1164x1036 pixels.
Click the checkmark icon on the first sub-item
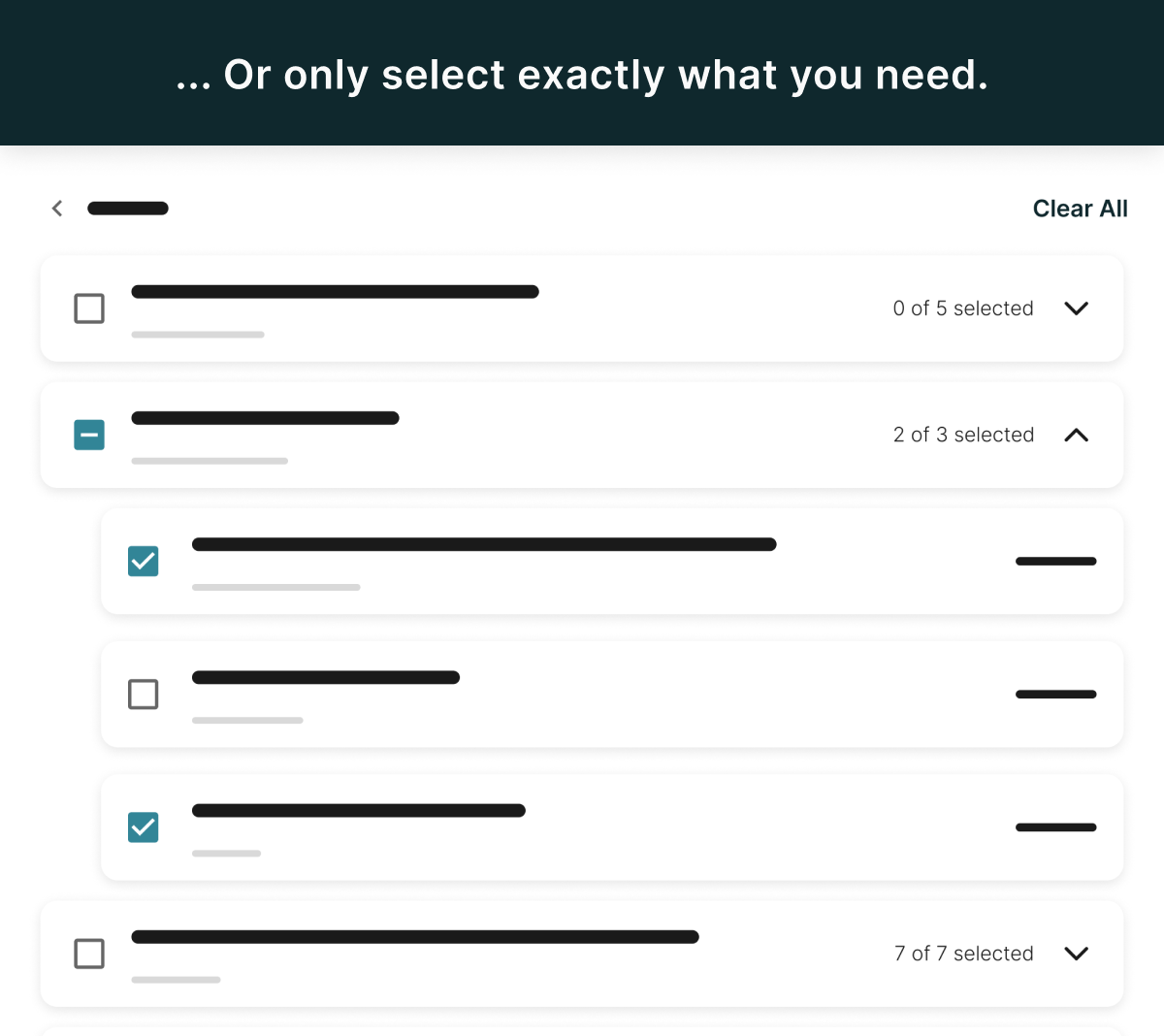(x=143, y=561)
